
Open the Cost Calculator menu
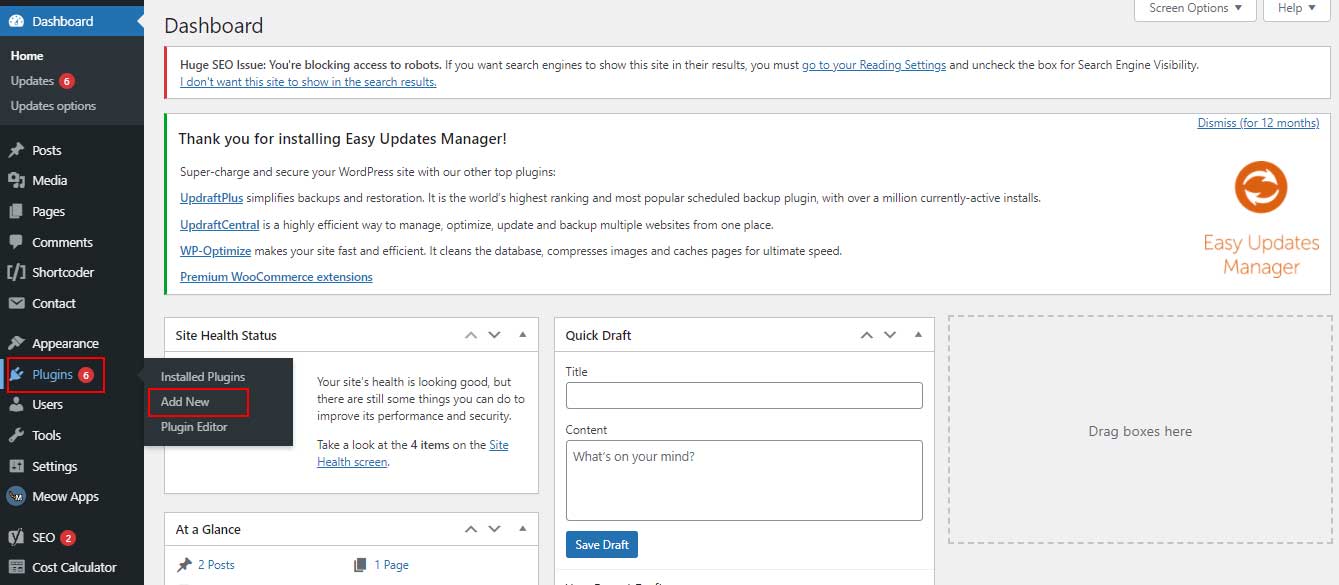pos(72,568)
